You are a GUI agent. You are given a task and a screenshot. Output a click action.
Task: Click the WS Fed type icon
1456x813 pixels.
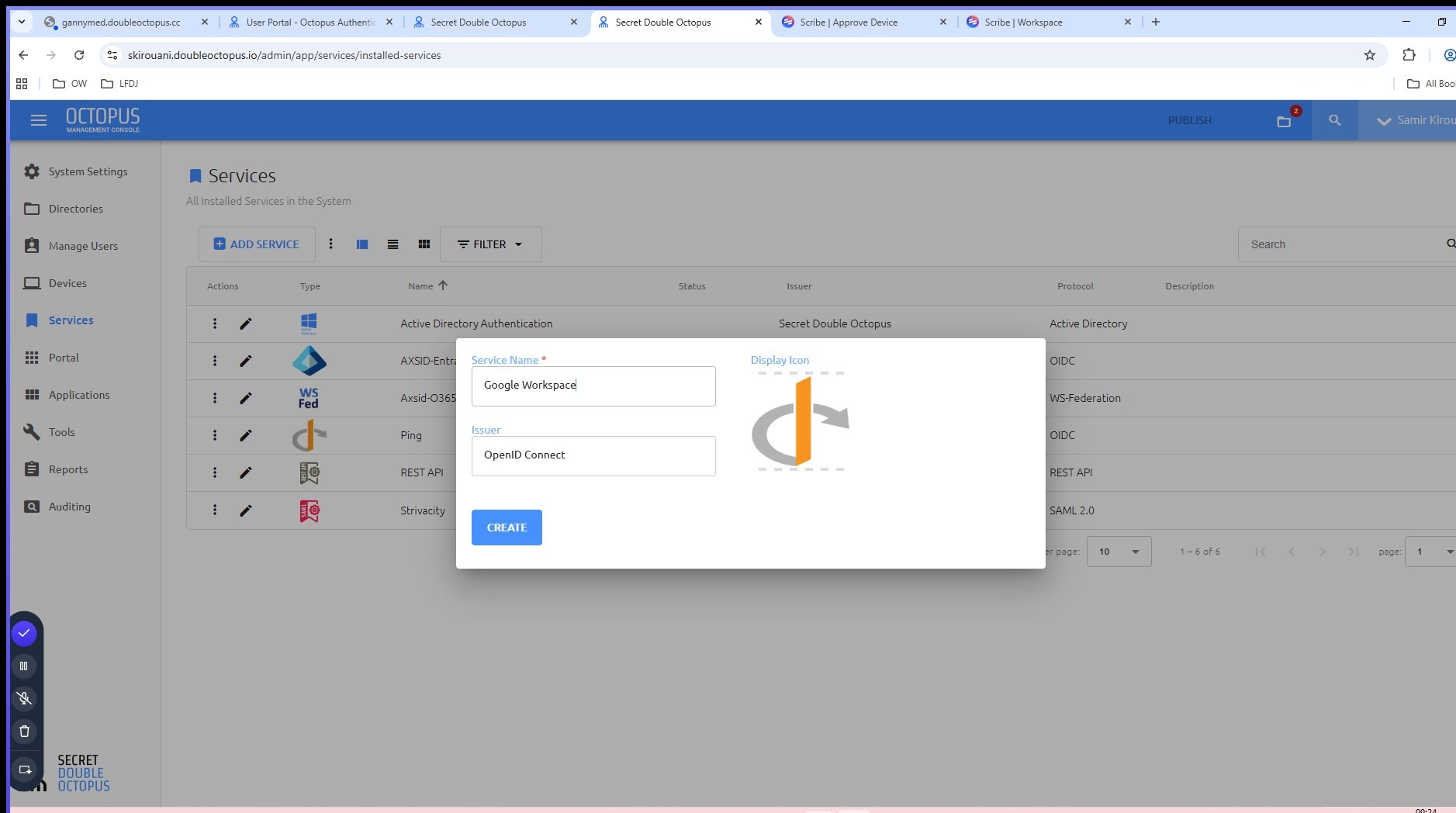pos(309,398)
